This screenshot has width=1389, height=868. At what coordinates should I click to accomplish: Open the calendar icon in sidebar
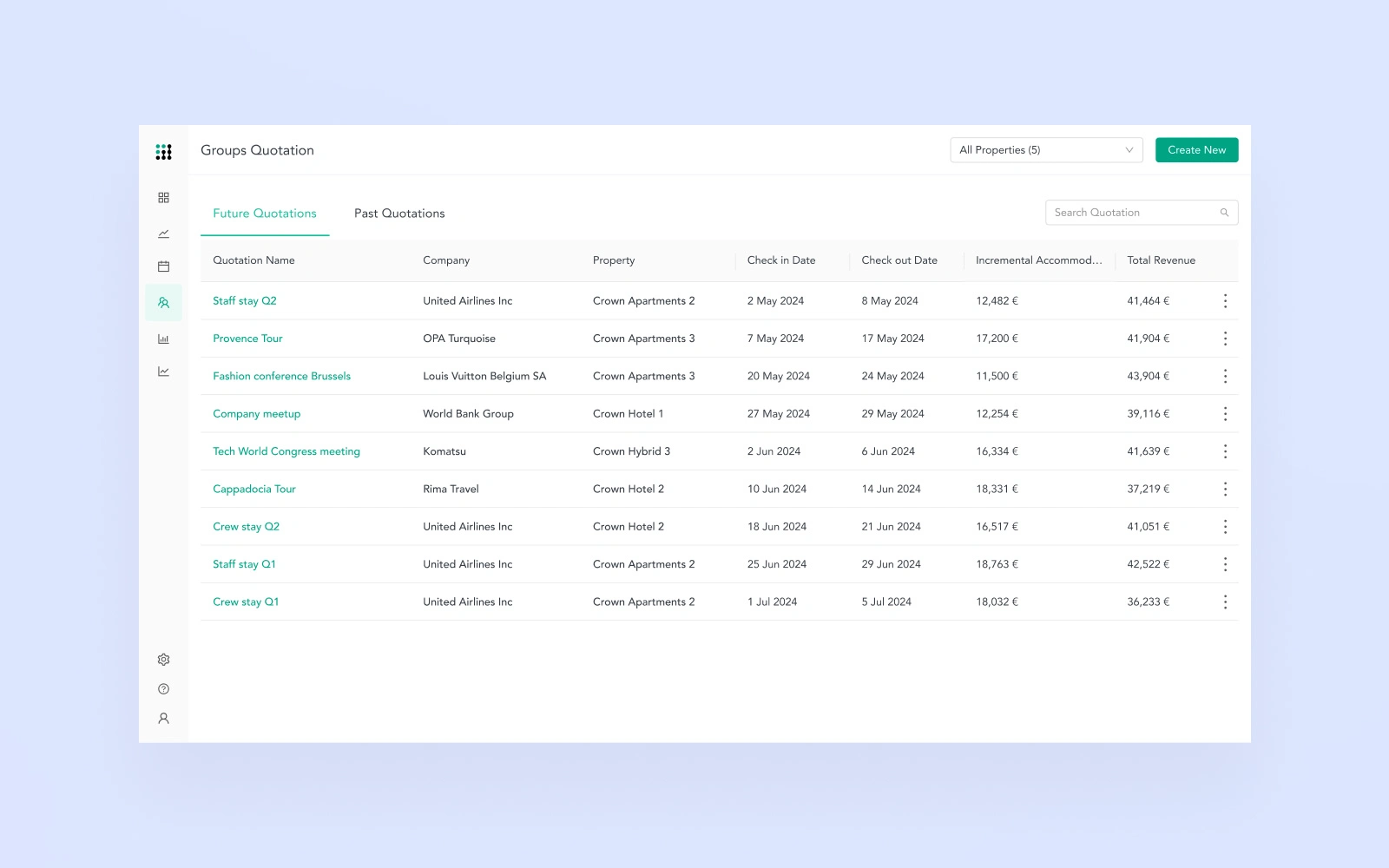pos(163,266)
